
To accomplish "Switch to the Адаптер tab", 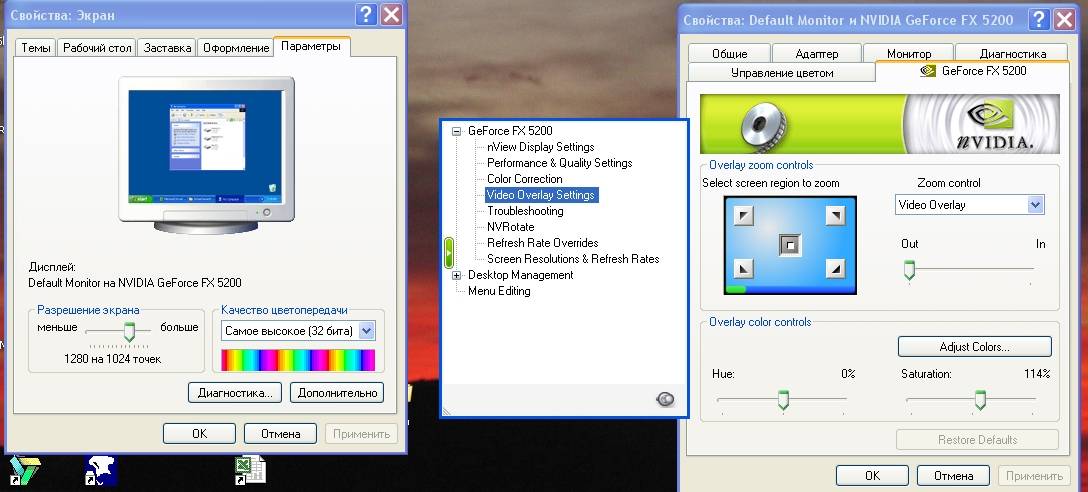I will click(817, 53).
